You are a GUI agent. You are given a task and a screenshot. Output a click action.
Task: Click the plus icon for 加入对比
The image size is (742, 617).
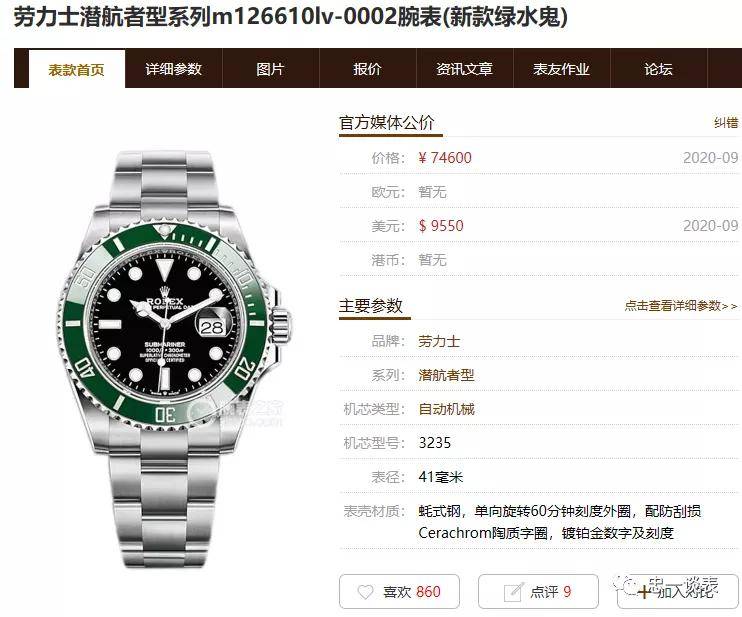(x=645, y=591)
